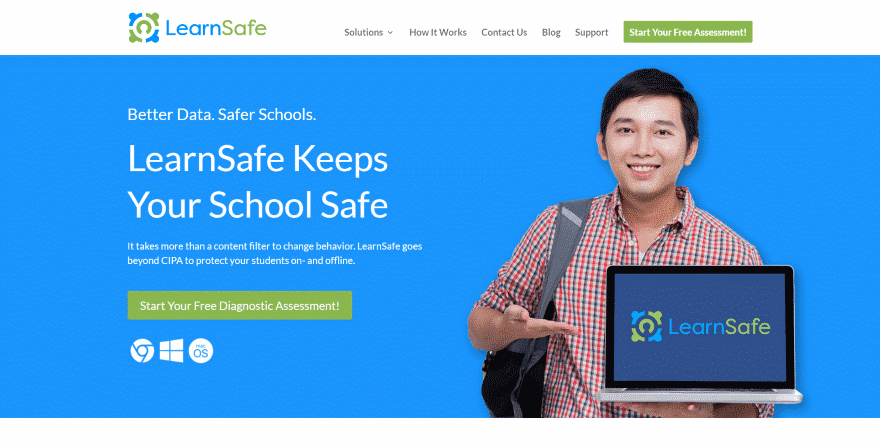Click the paragraph mentioning CIPA
This screenshot has height=444, width=880.
274,253
